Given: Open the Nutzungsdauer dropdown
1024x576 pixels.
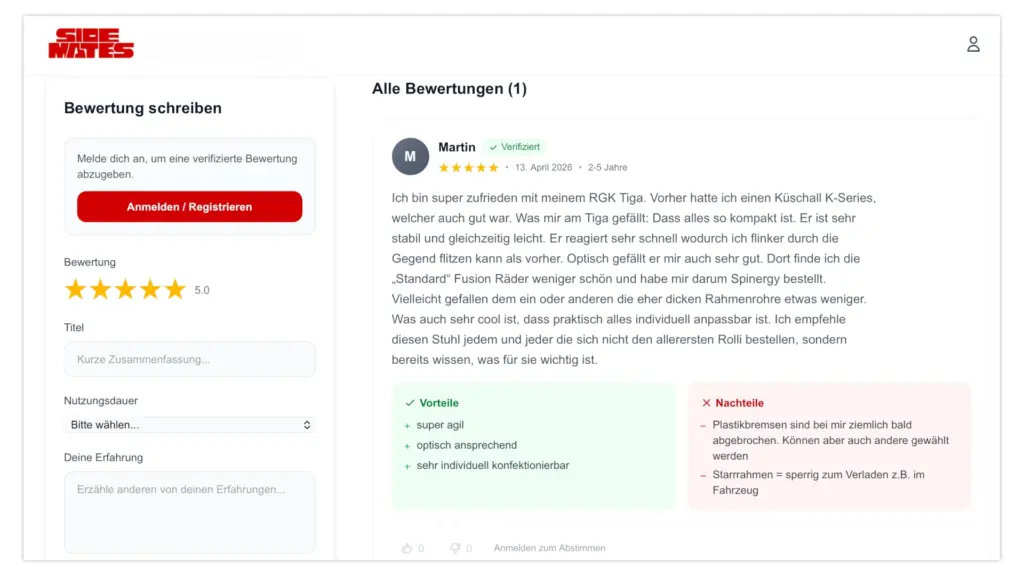Looking at the screenshot, I should click(x=190, y=425).
